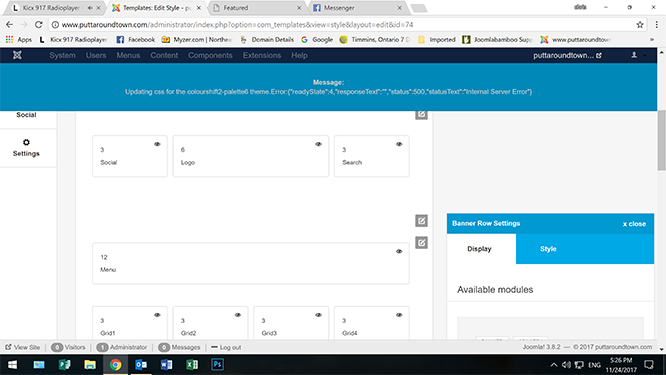Image resolution: width=666 pixels, height=375 pixels.
Task: Open the user account dropdown in admin bar
Action: (x=638, y=55)
